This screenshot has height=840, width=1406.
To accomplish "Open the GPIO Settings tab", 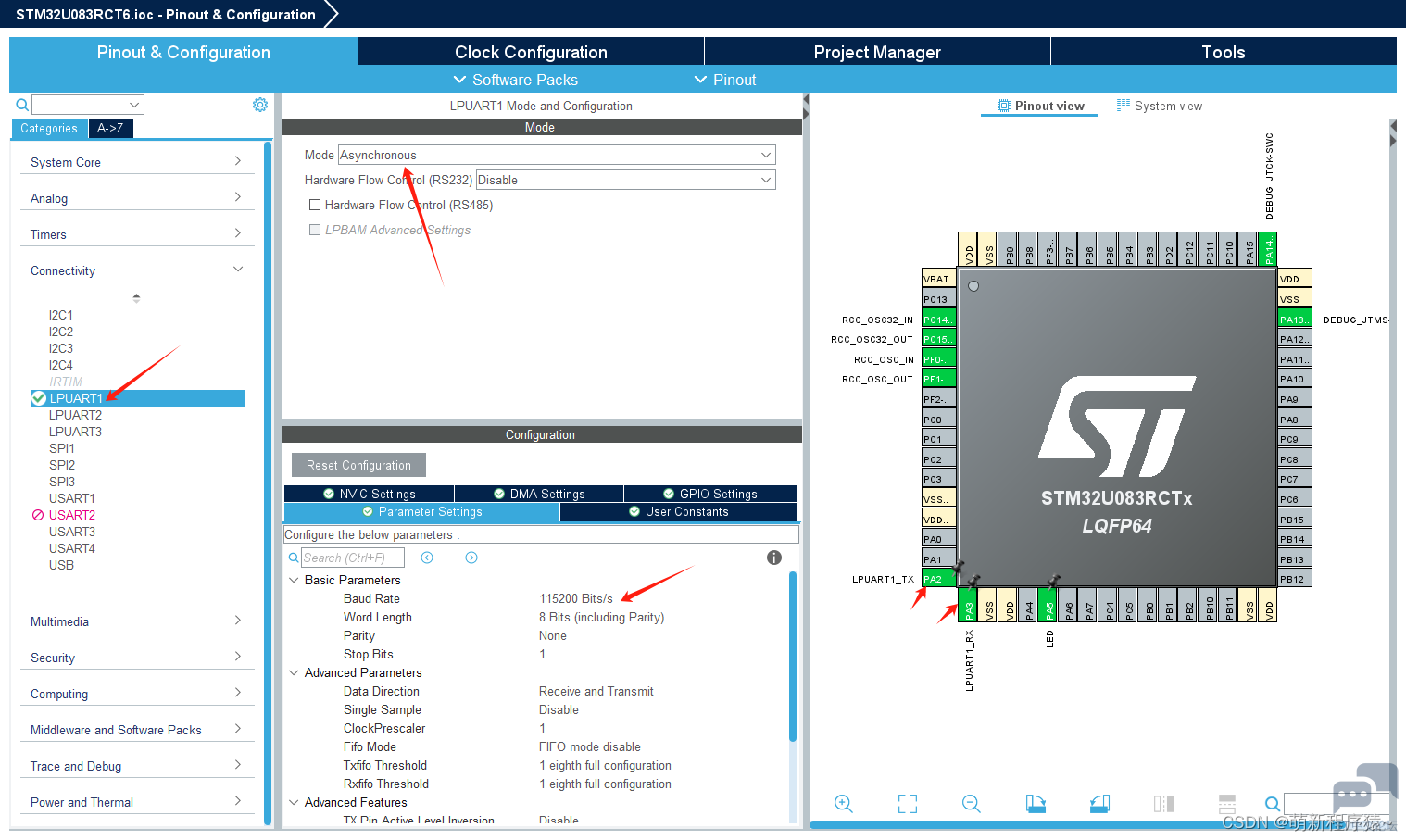I will (x=710, y=494).
